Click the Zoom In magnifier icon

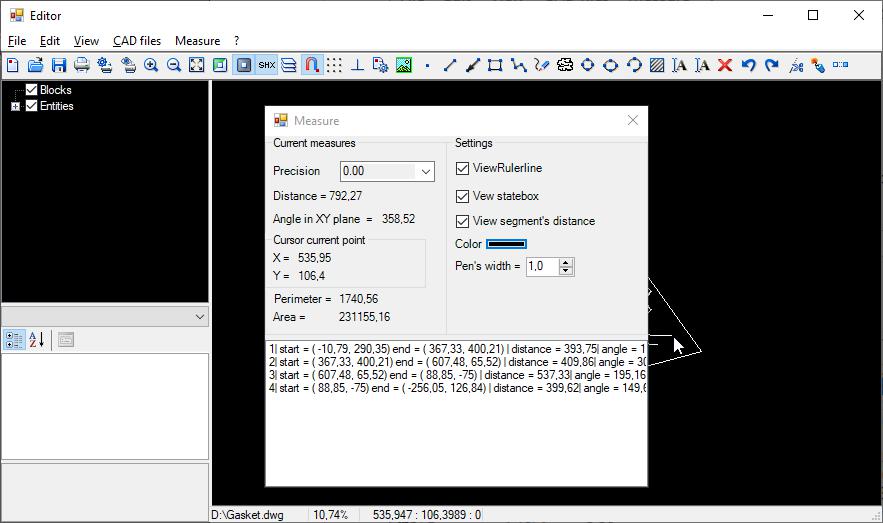point(151,65)
